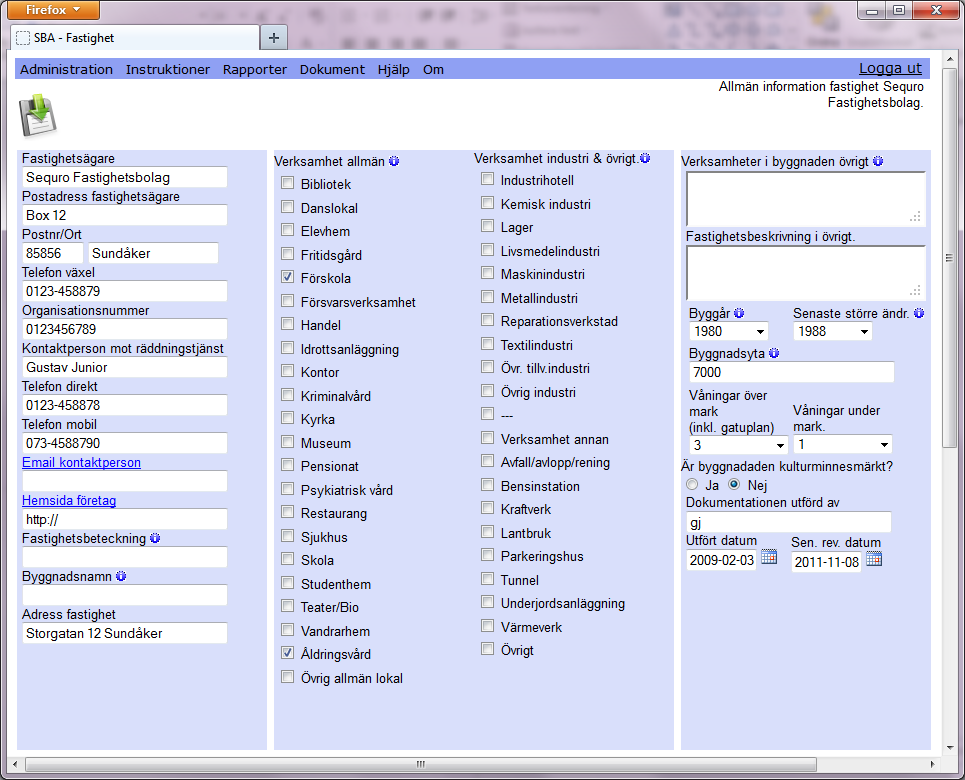Open info icon beside Verksamhet industri & övrigt
965x780 pixels.
(x=645, y=158)
